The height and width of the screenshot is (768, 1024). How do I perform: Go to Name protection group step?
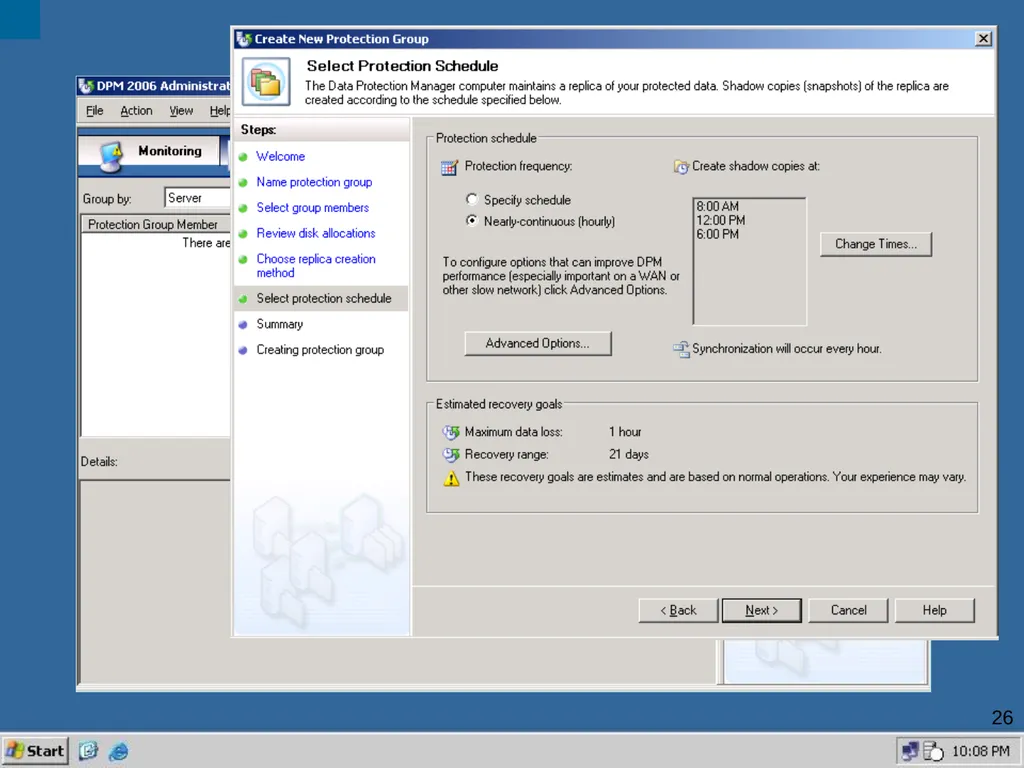(x=314, y=182)
